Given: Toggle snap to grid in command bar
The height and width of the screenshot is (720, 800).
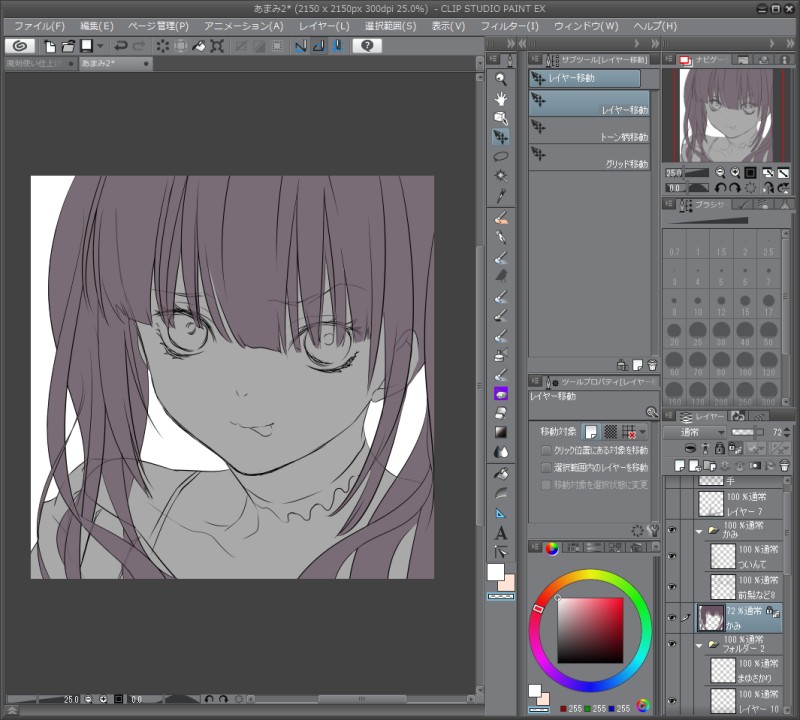Looking at the screenshot, I should (x=337, y=46).
